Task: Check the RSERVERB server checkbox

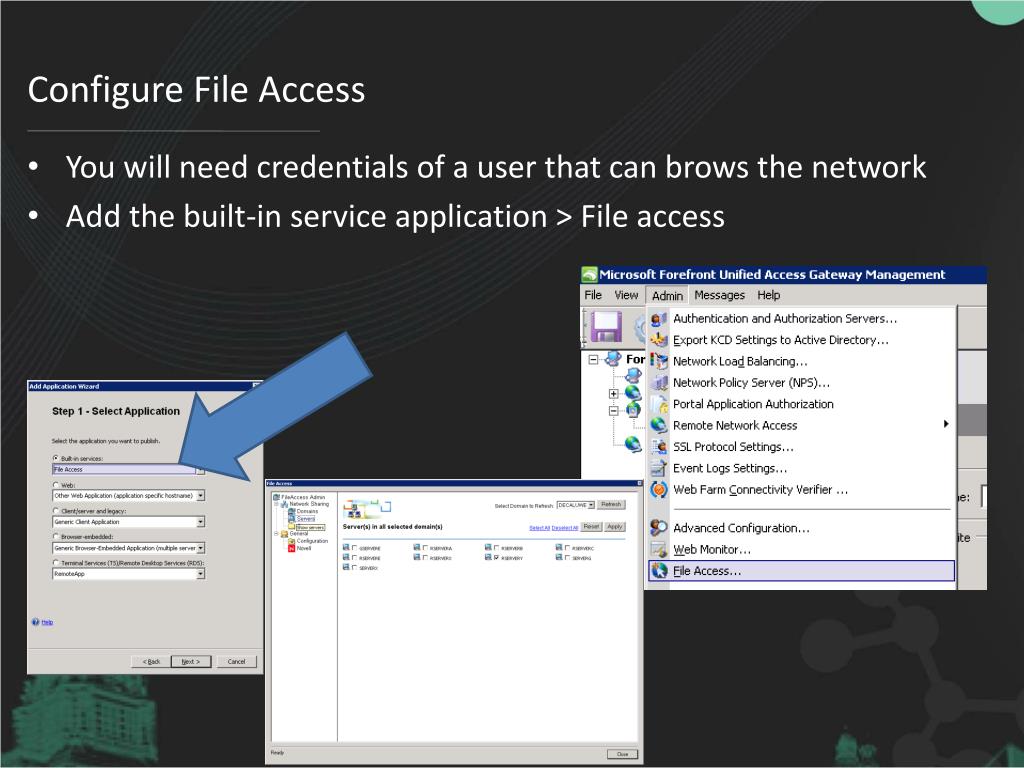Action: click(496, 549)
